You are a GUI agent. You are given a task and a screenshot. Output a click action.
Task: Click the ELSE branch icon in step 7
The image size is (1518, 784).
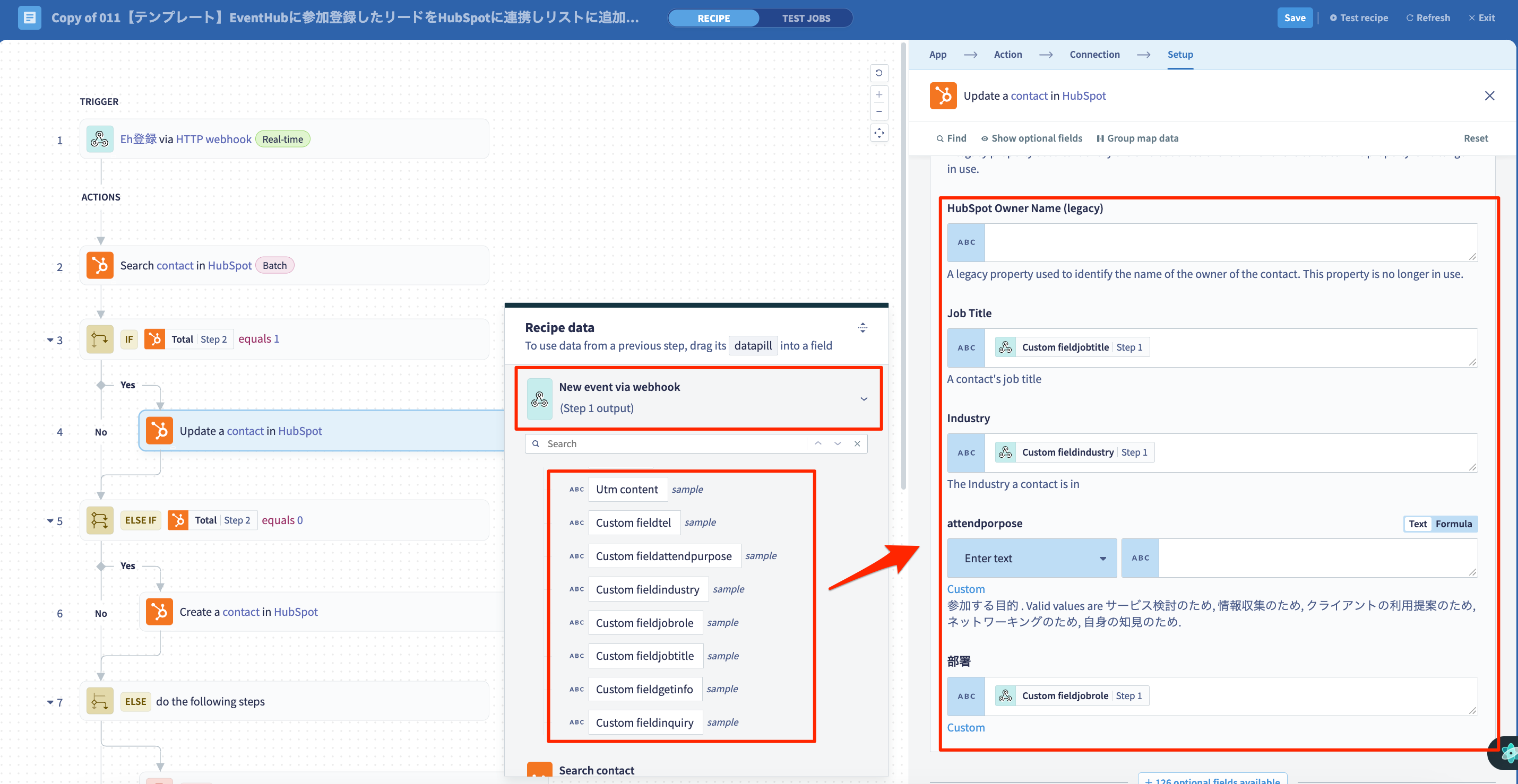100,702
